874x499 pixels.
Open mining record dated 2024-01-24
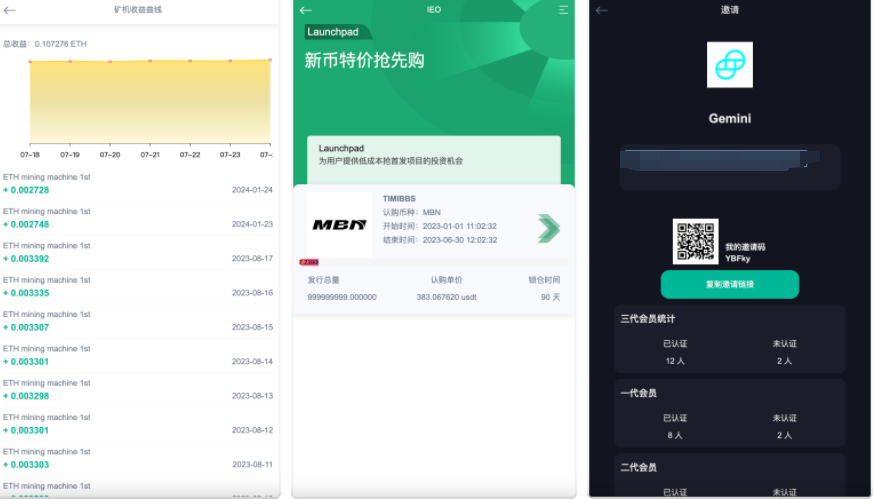tap(137, 184)
